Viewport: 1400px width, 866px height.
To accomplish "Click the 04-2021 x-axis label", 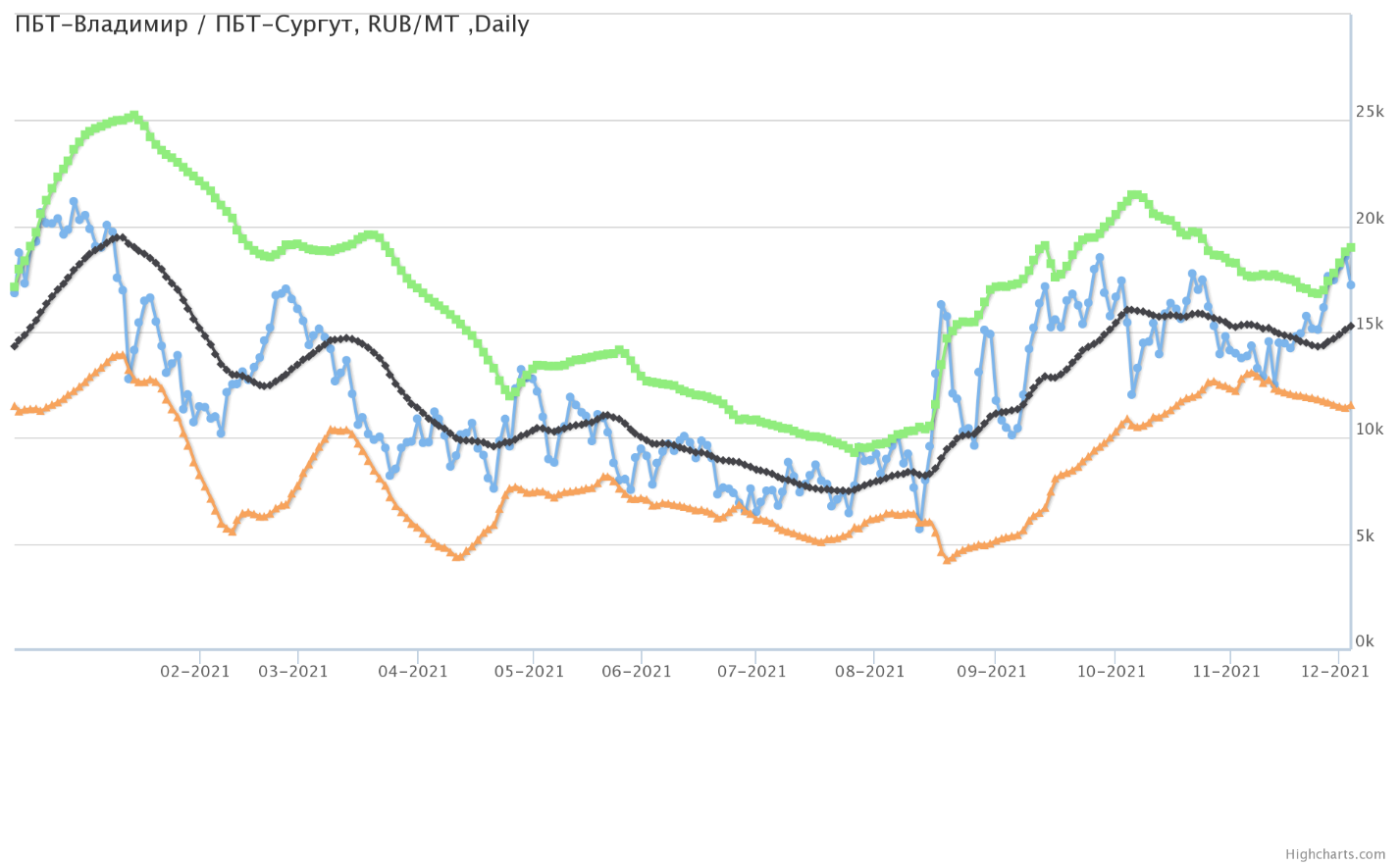I will 413,672.
